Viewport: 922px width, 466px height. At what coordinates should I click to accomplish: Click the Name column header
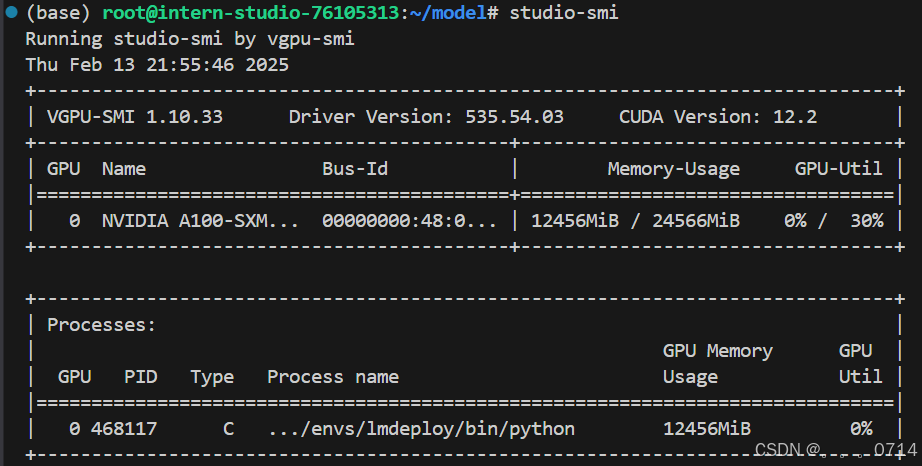pyautogui.click(x=123, y=169)
